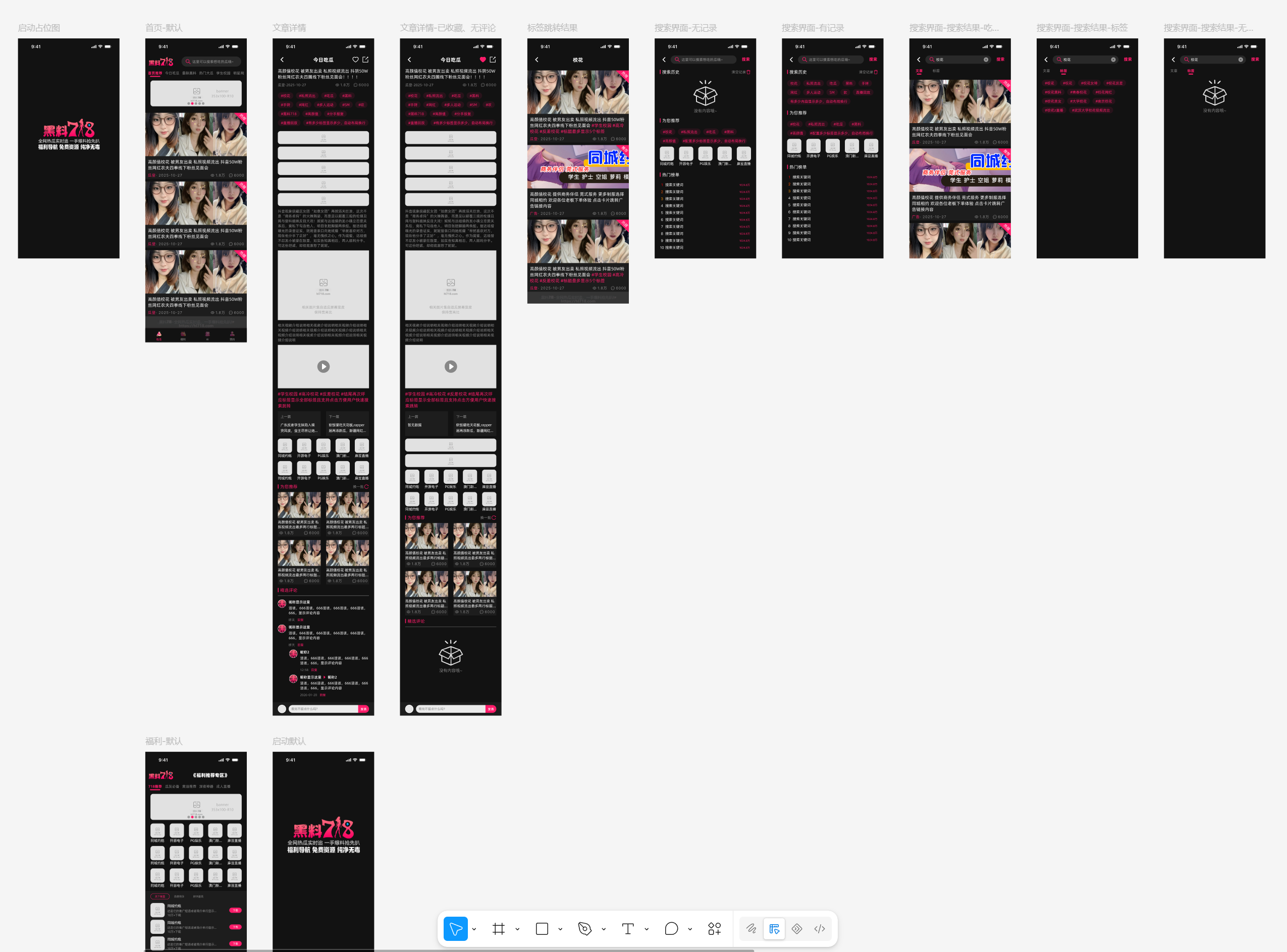Image resolution: width=1287 pixels, height=952 pixels.
Task: Click the comment input in 文章详情 frame bottom
Action: [x=324, y=709]
